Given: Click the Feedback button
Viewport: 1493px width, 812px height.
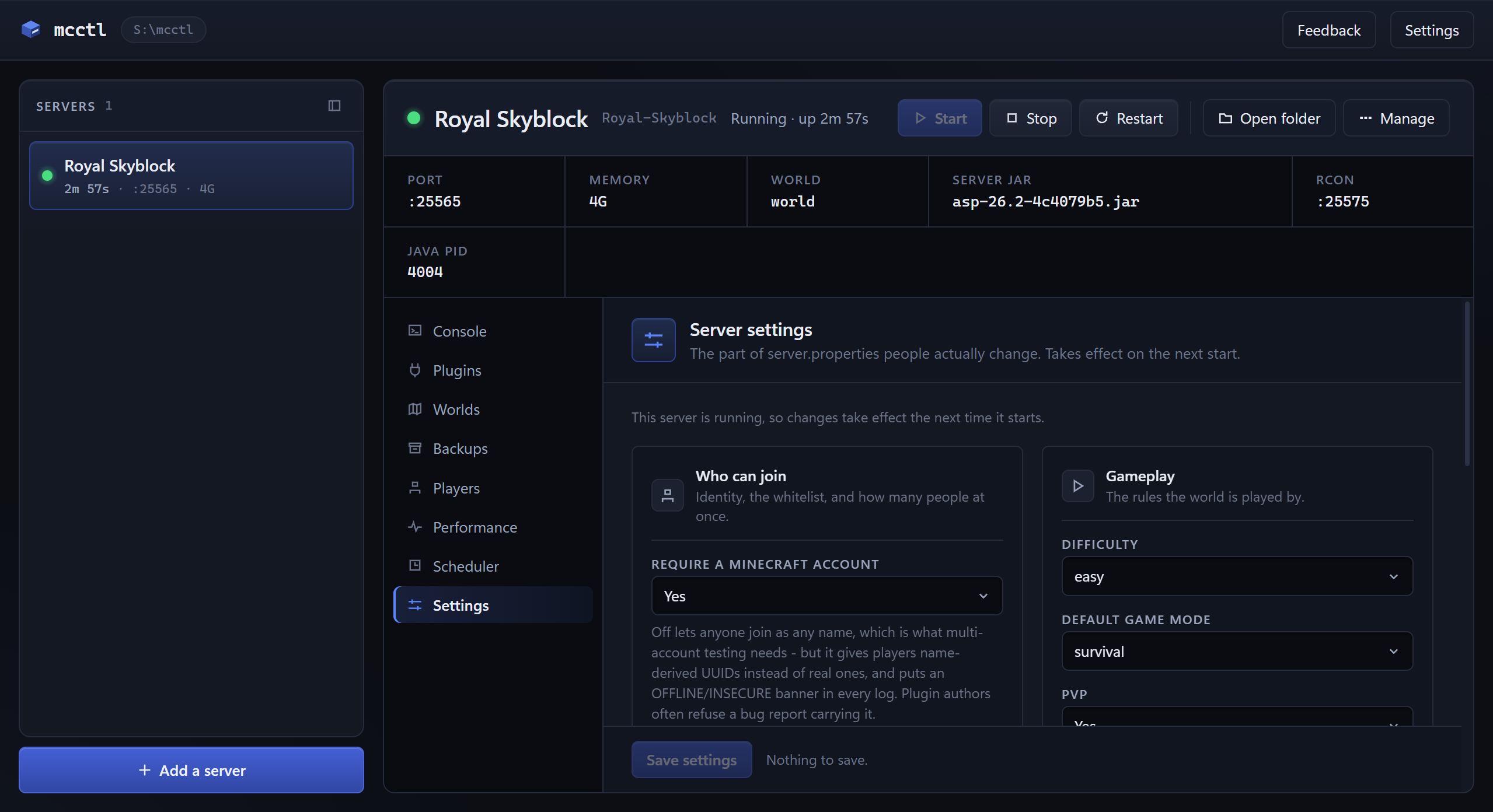Looking at the screenshot, I should click(1329, 30).
